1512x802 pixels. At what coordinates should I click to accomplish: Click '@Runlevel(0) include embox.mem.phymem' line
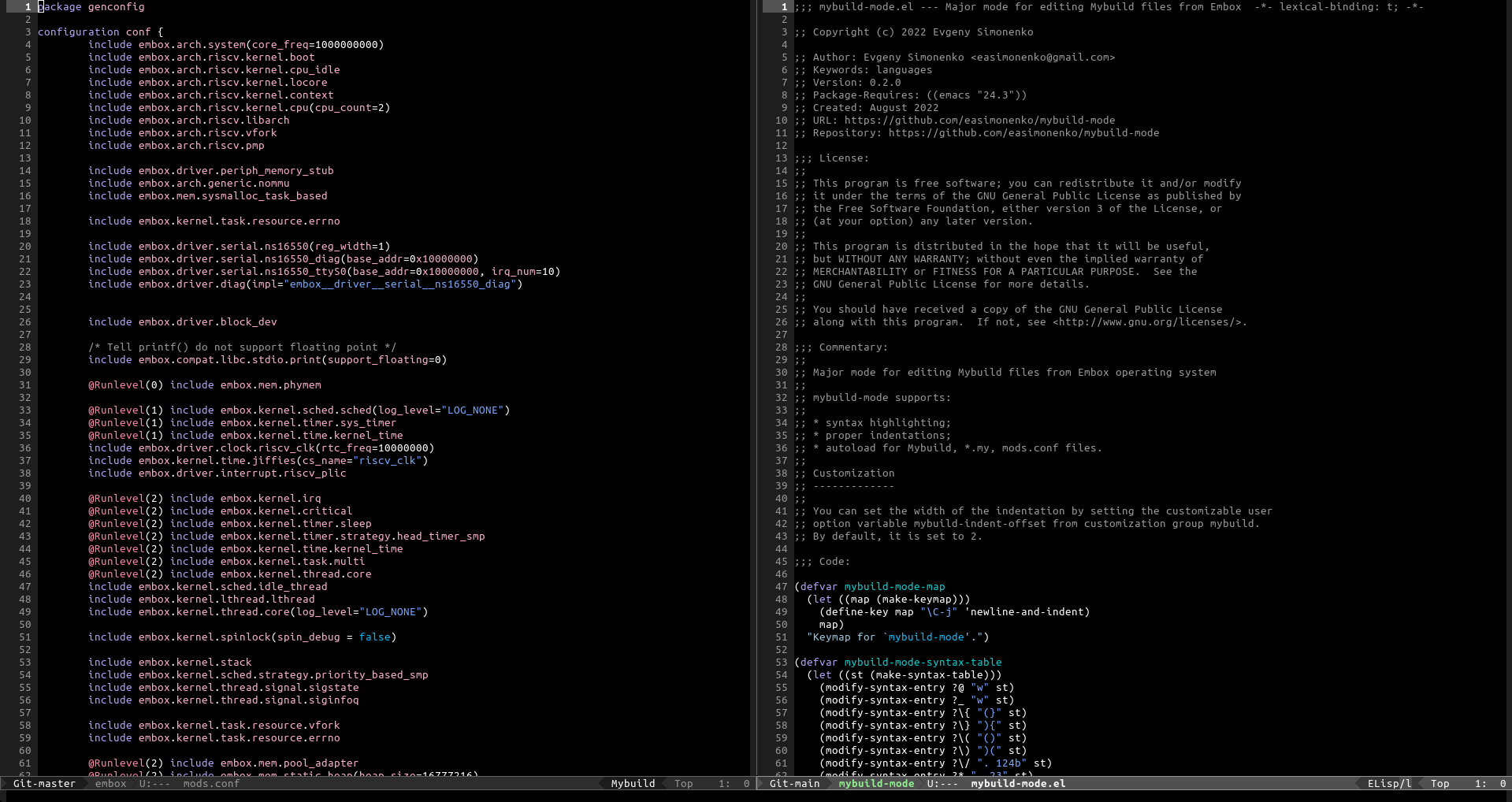click(x=205, y=385)
